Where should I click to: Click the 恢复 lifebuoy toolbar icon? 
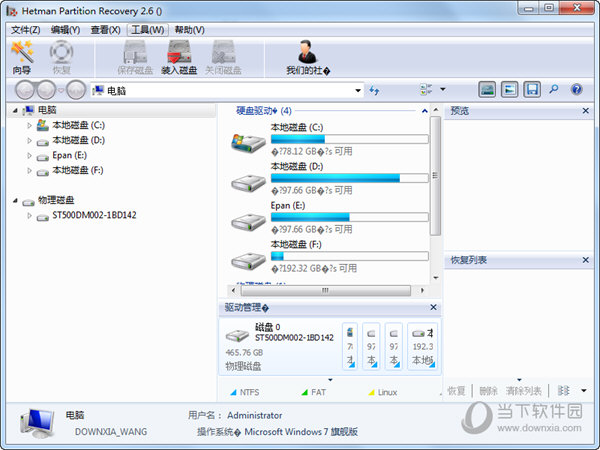61,57
